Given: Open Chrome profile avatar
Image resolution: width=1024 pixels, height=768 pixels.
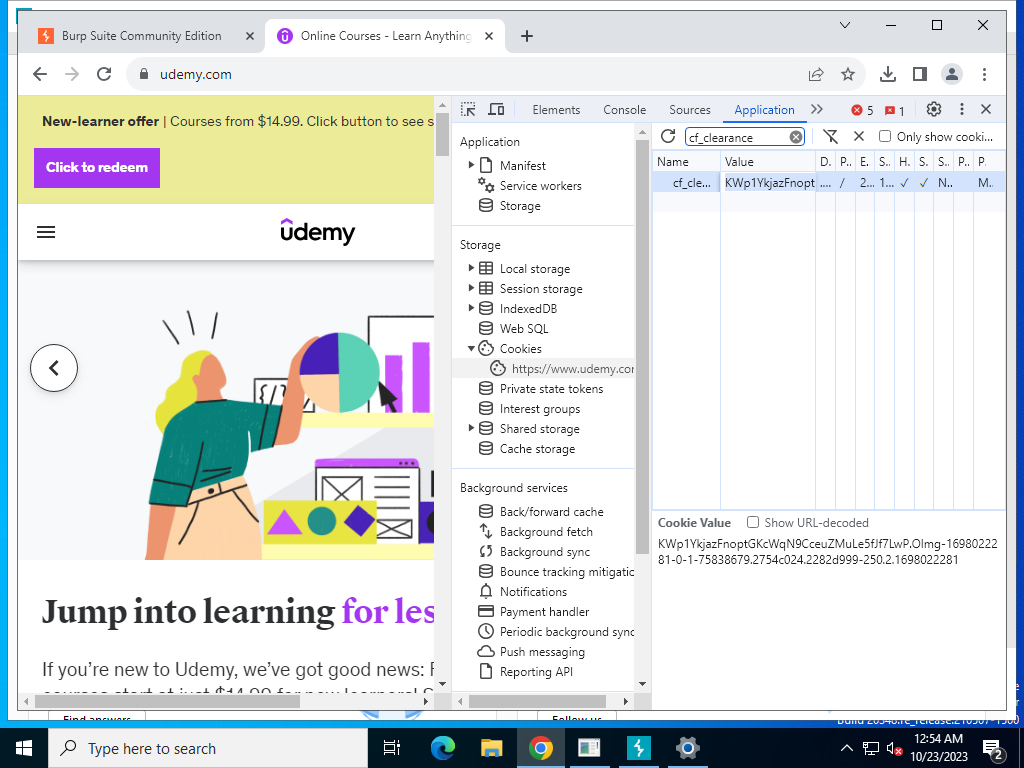Looking at the screenshot, I should point(952,74).
